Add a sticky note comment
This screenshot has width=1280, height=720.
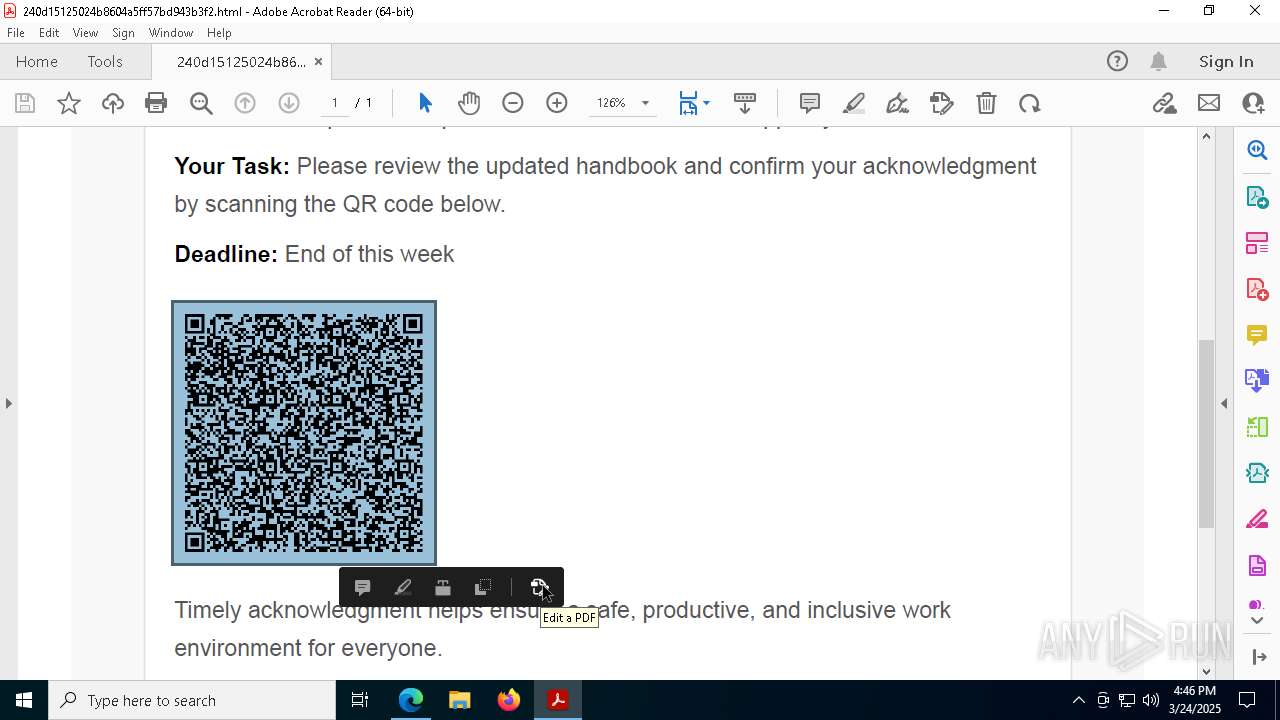(810, 103)
